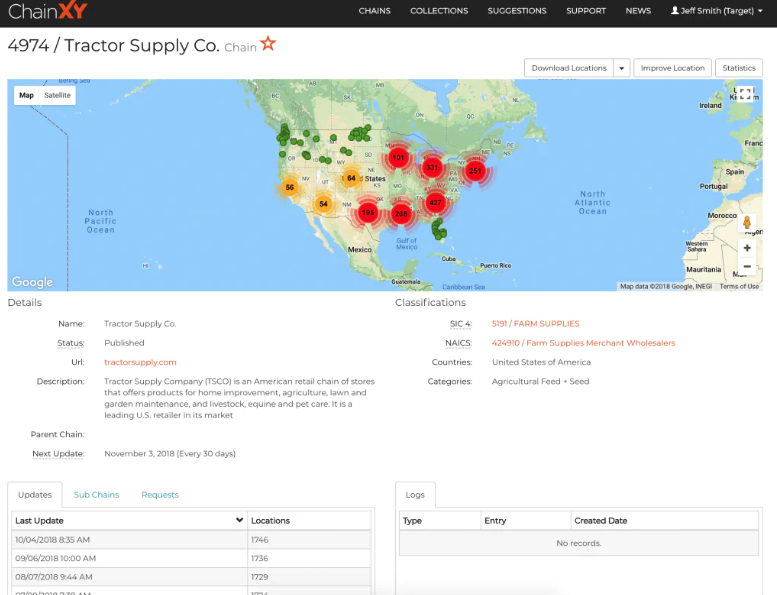Select the 08/07/2018 9:44 AM update row

click(191, 577)
